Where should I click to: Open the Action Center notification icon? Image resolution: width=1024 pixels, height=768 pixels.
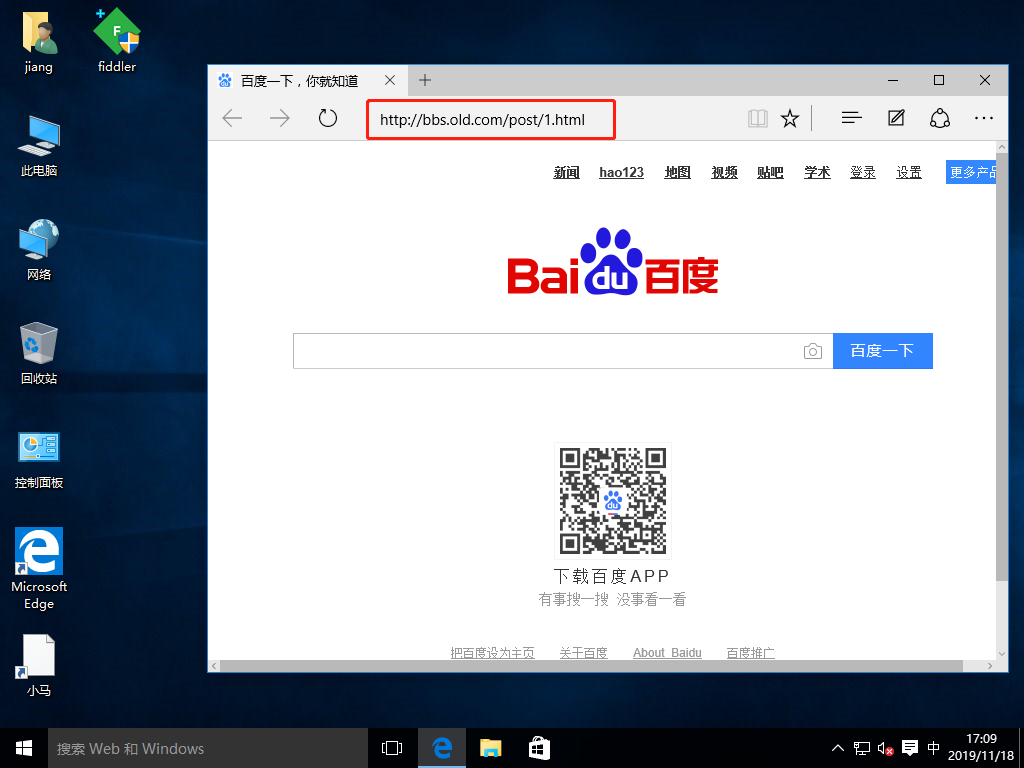click(x=910, y=748)
